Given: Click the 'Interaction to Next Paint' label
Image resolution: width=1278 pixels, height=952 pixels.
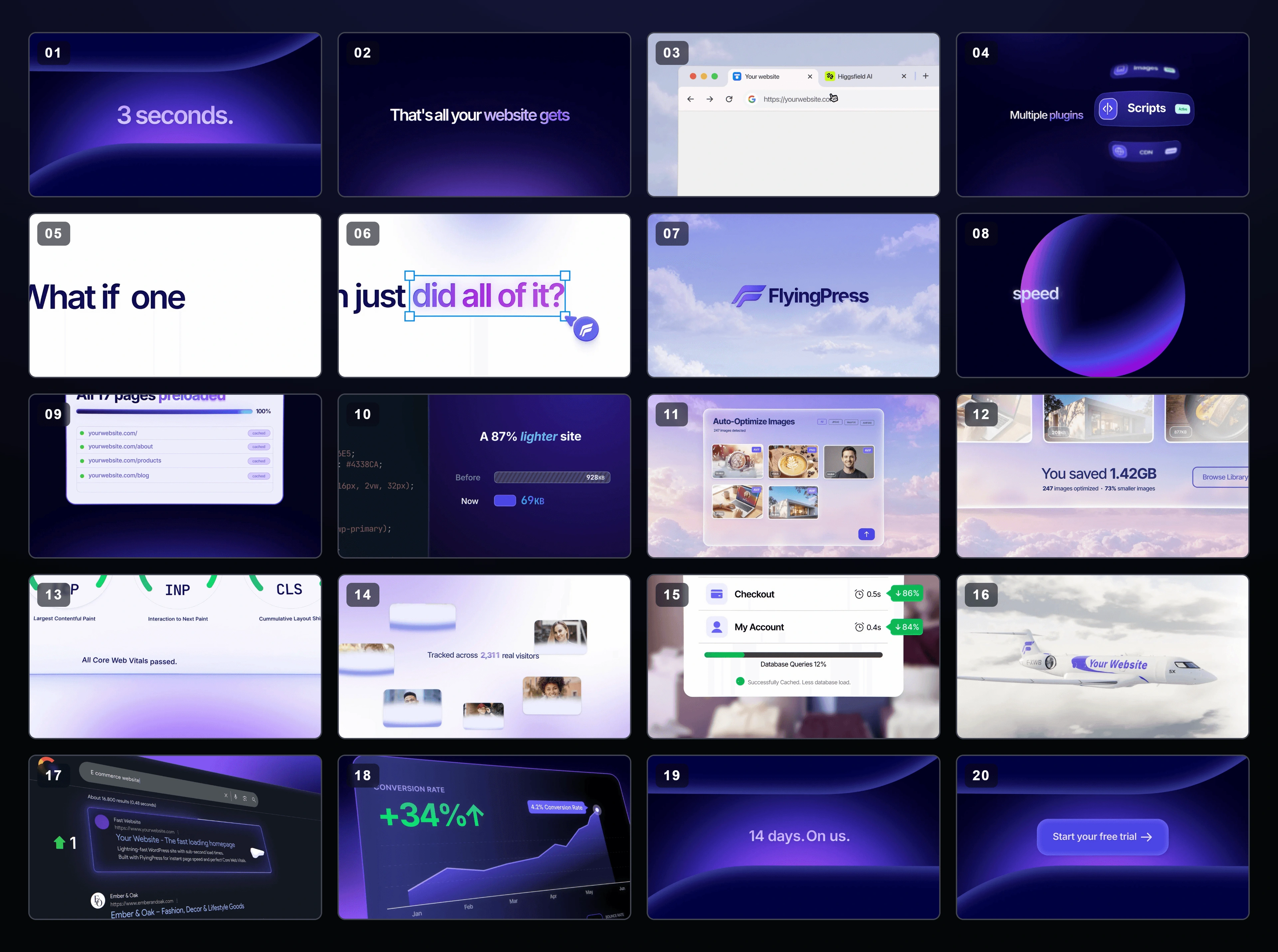Looking at the screenshot, I should [x=177, y=619].
